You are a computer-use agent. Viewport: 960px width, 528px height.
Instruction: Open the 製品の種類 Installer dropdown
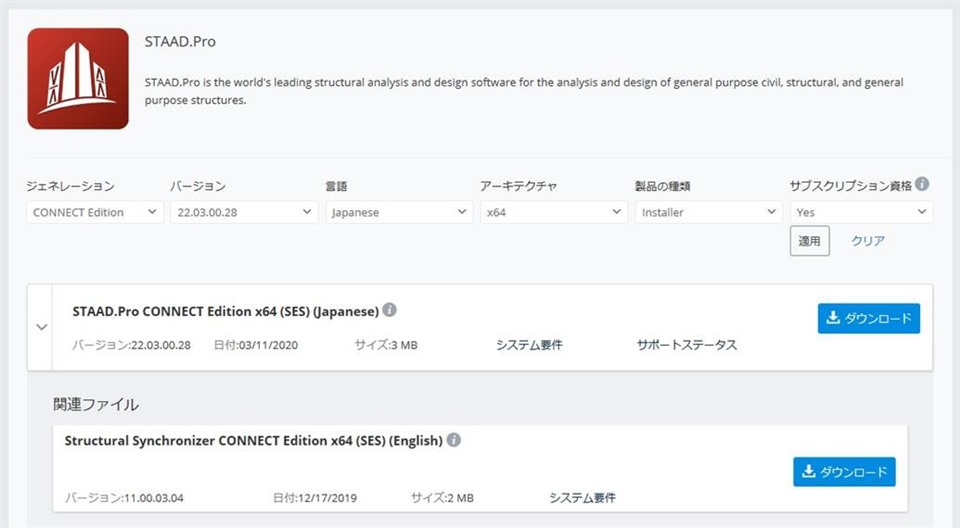(708, 213)
